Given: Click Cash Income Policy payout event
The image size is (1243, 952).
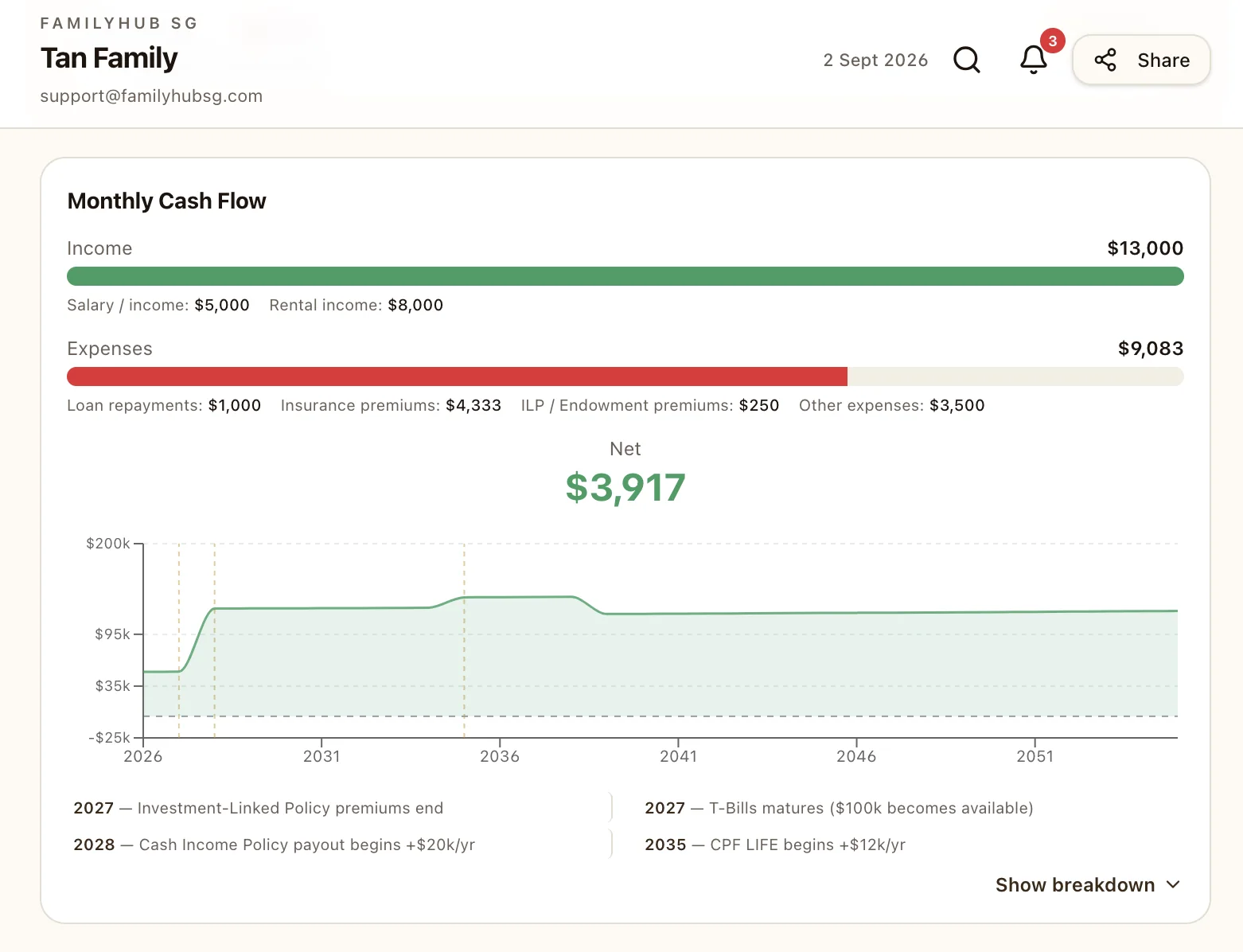Looking at the screenshot, I should point(275,845).
